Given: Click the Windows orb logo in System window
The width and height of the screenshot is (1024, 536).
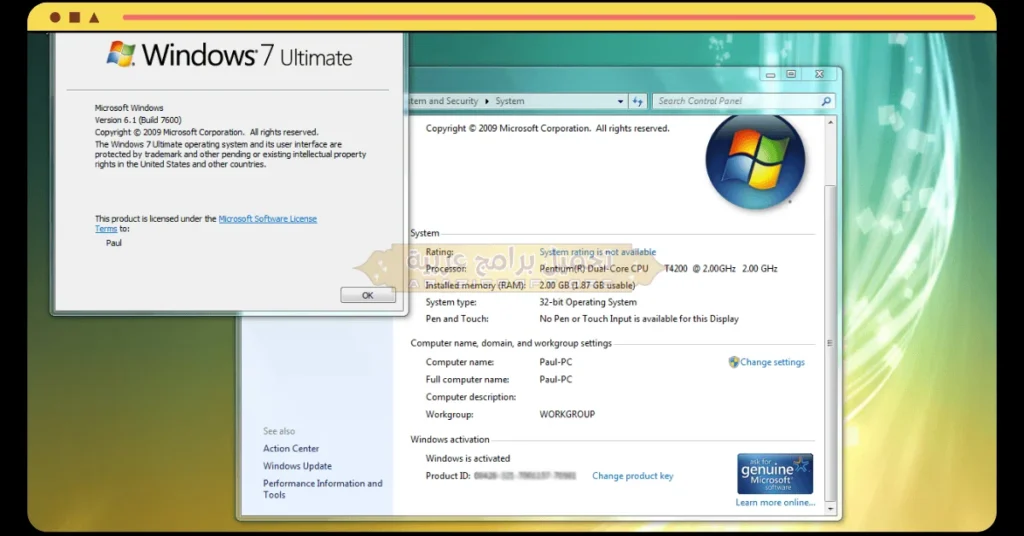Looking at the screenshot, I should click(x=755, y=162).
